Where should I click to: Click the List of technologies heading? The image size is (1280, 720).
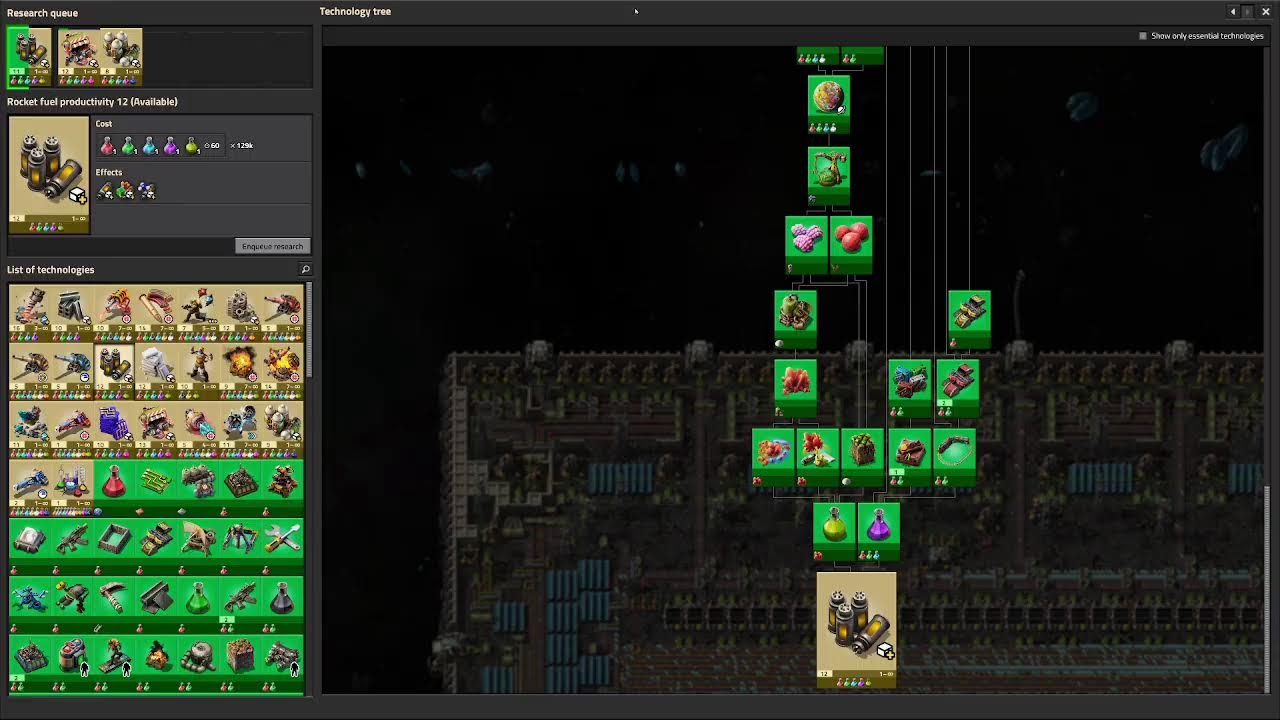pyautogui.click(x=50, y=270)
